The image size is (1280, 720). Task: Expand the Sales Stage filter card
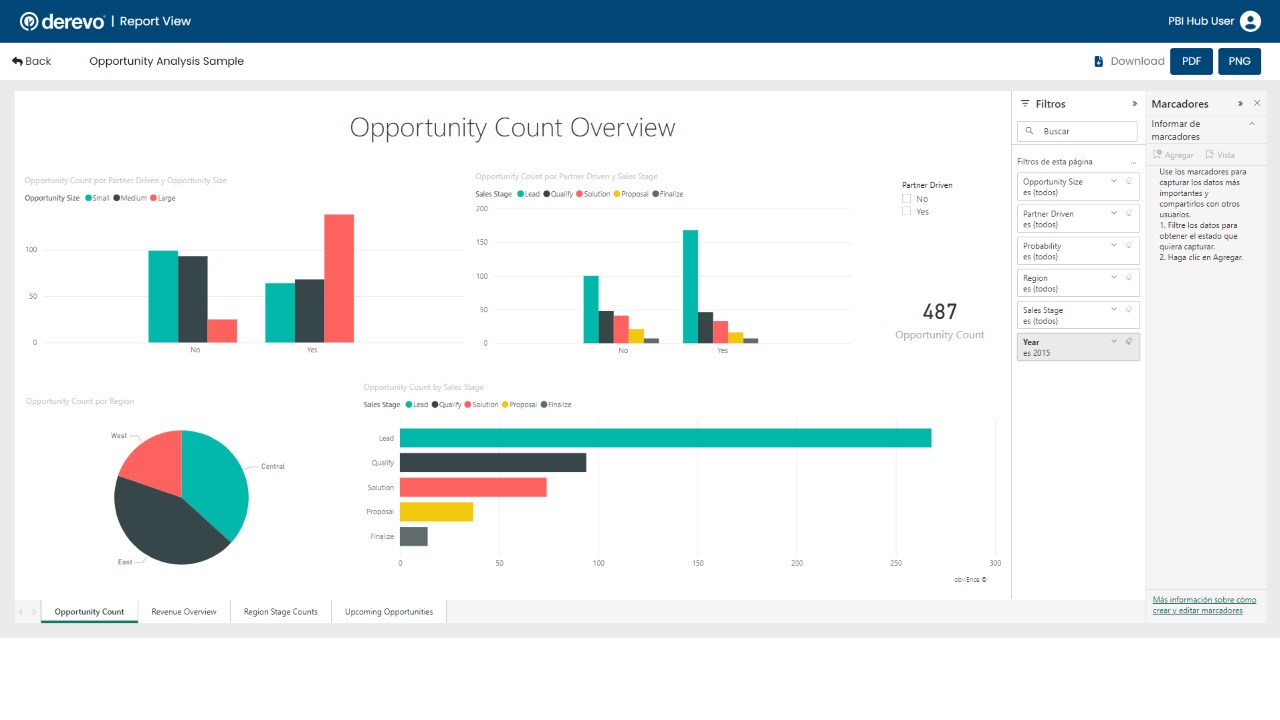pos(1114,309)
